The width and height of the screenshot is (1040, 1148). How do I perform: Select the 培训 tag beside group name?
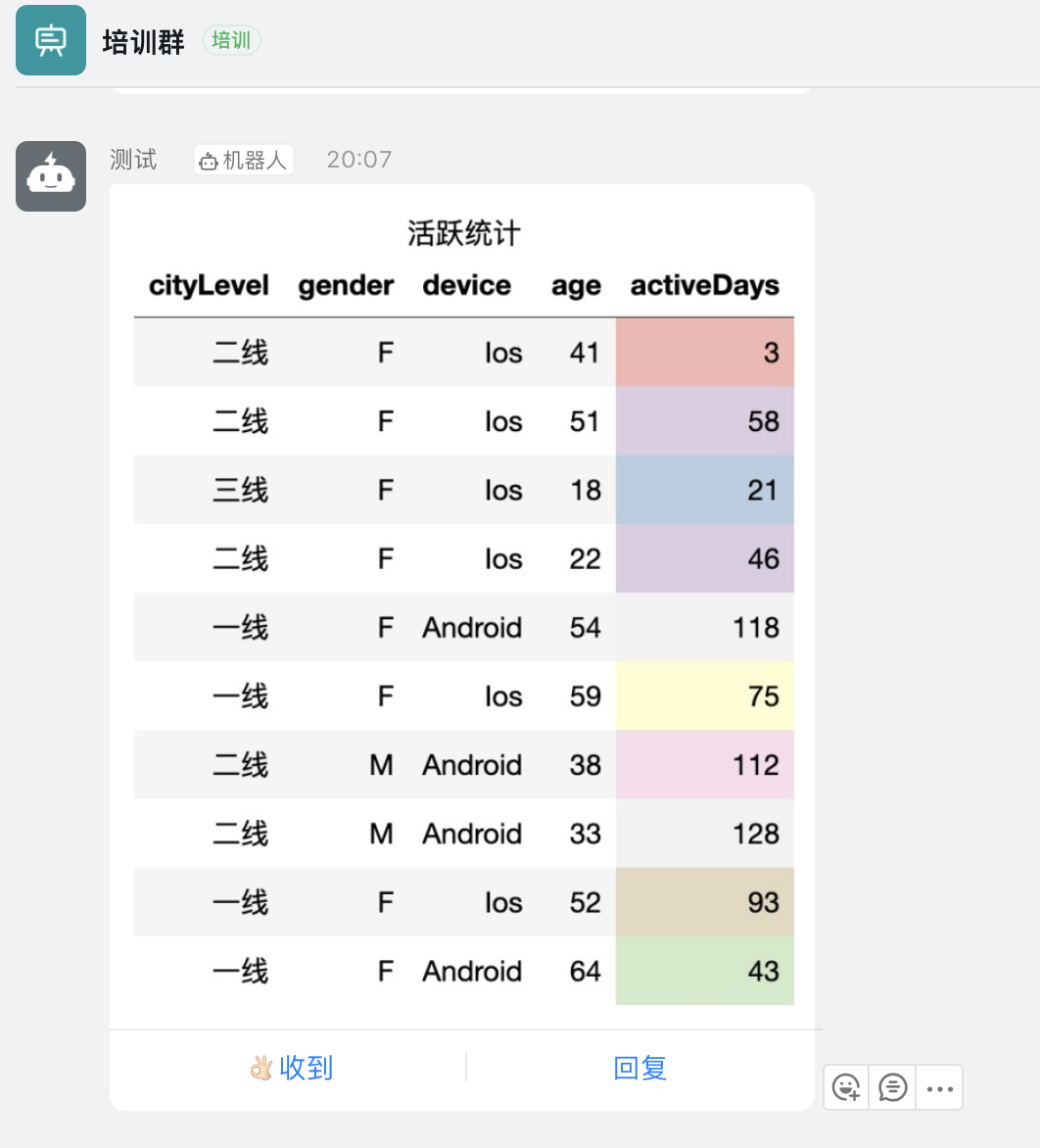pyautogui.click(x=231, y=41)
